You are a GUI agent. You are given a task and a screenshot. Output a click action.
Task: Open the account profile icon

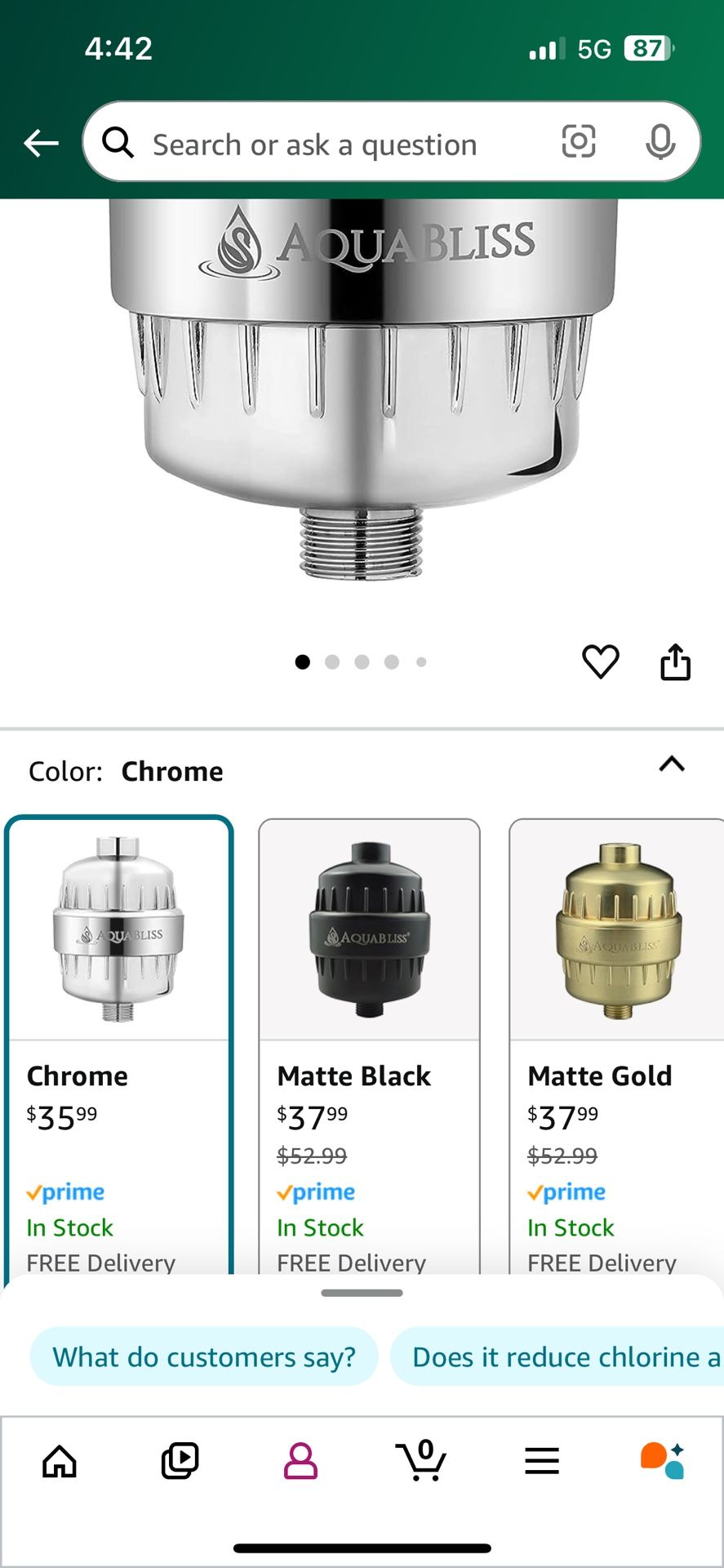click(x=300, y=1461)
